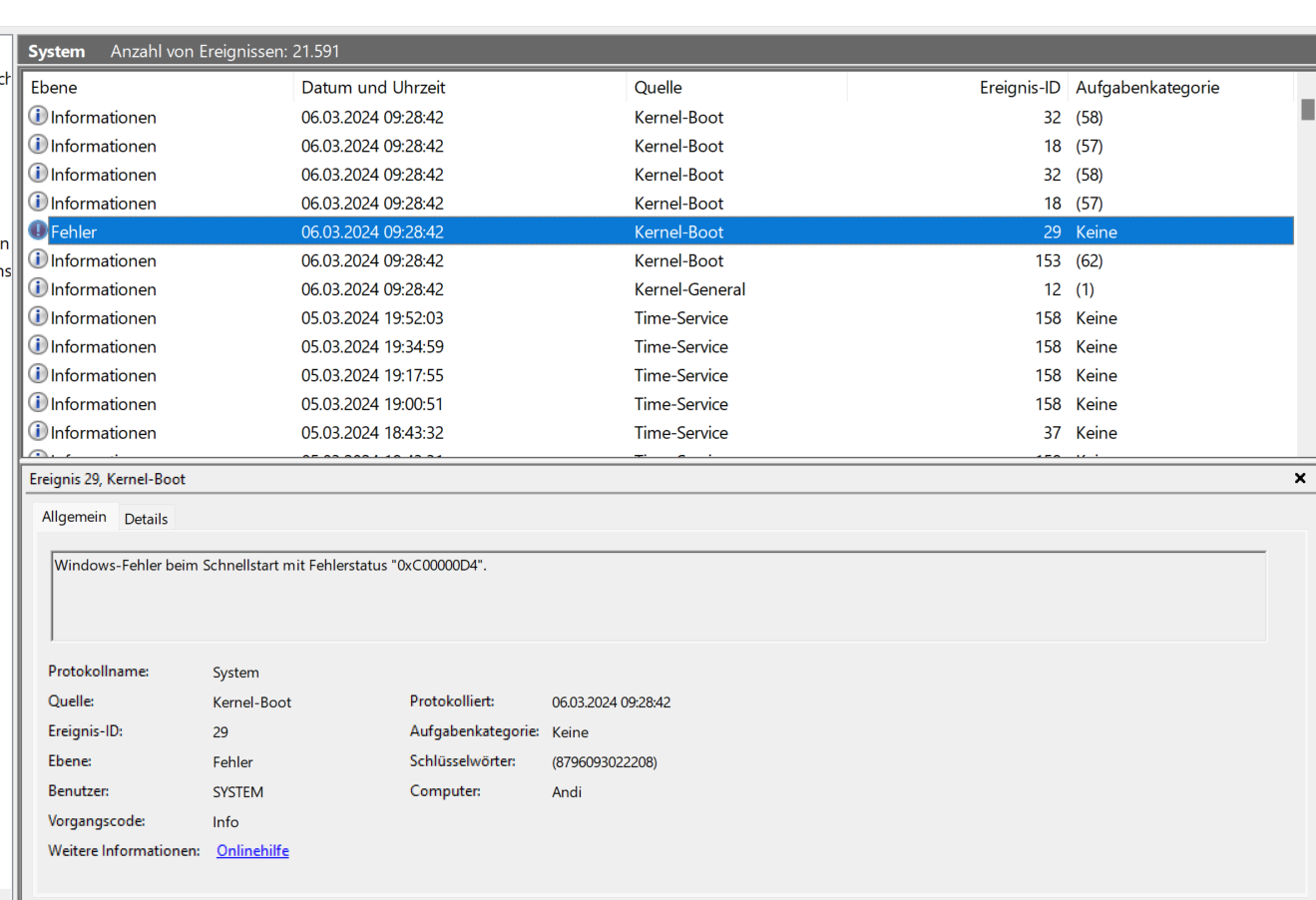Click info icon of Time-Service 19:17:55 row
Viewport: 1316px width, 900px height.
[38, 374]
